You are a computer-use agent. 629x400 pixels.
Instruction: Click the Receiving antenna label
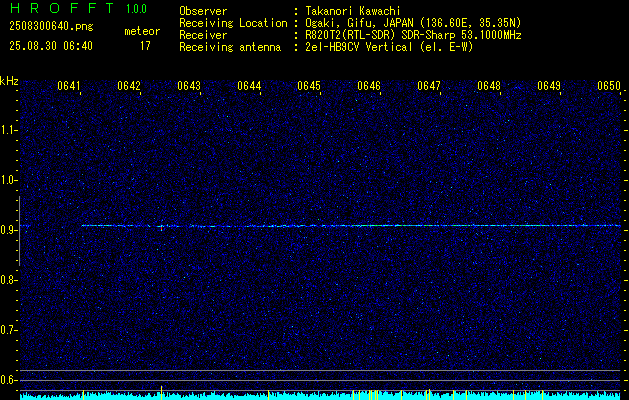point(230,47)
